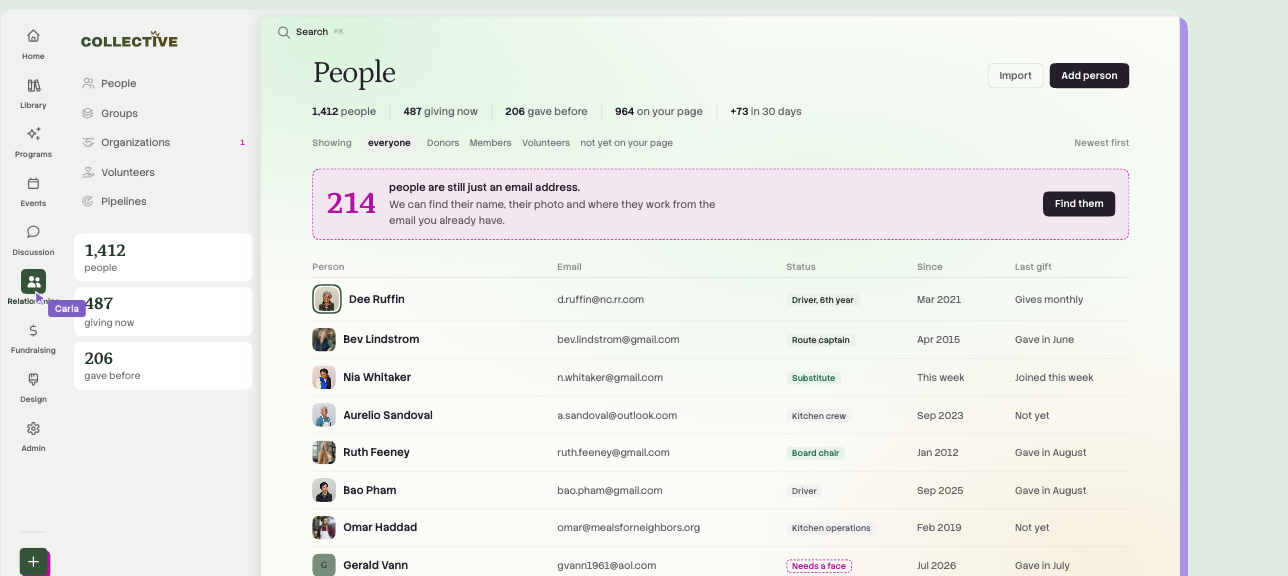Viewport: 1288px width, 576px height.
Task: Sort by the Email column header
Action: pyautogui.click(x=569, y=267)
